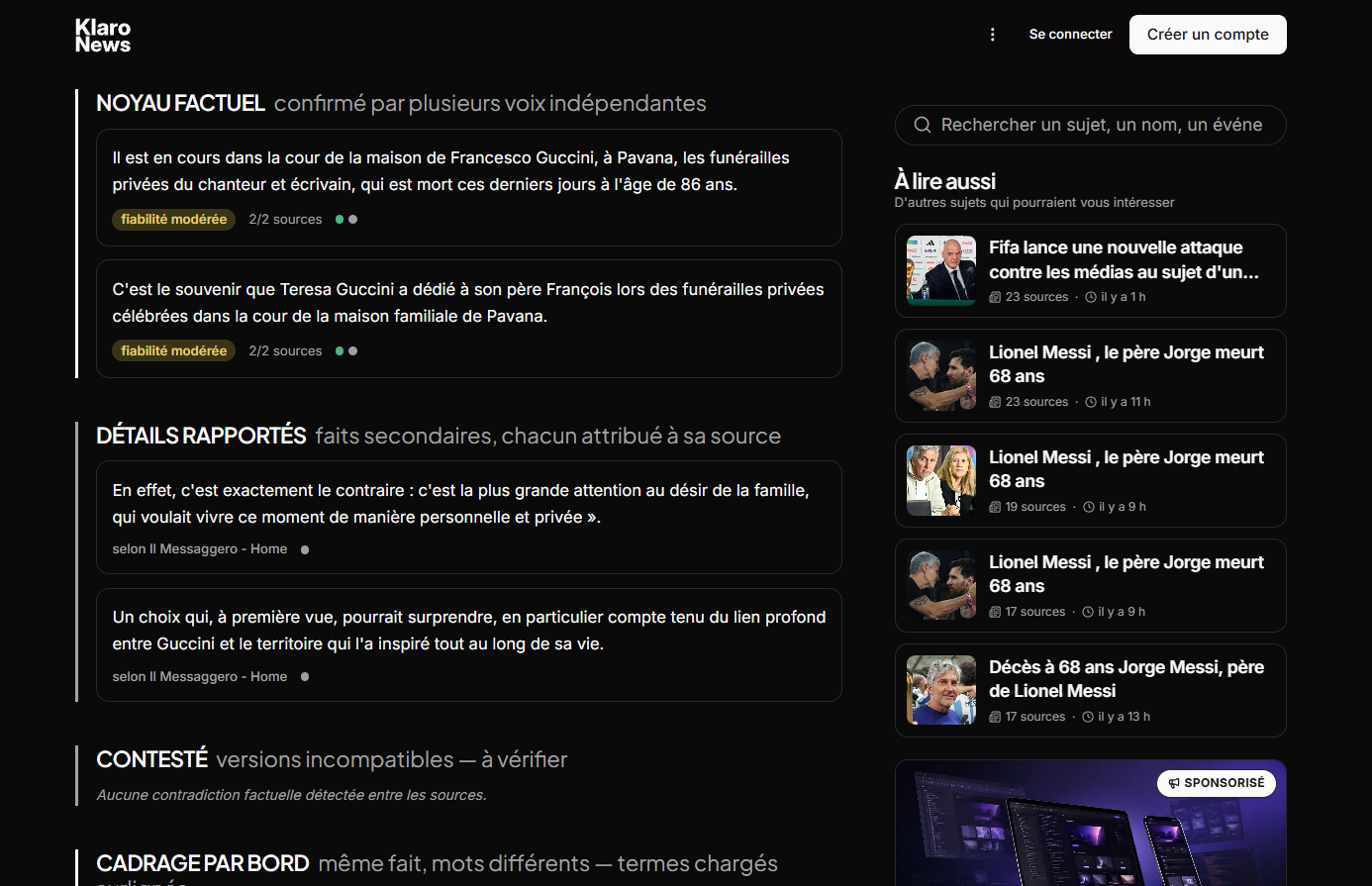The image size is (1372, 886).
Task: Click "versions incompatibles — à vérifier" subtitle
Action: point(392,759)
